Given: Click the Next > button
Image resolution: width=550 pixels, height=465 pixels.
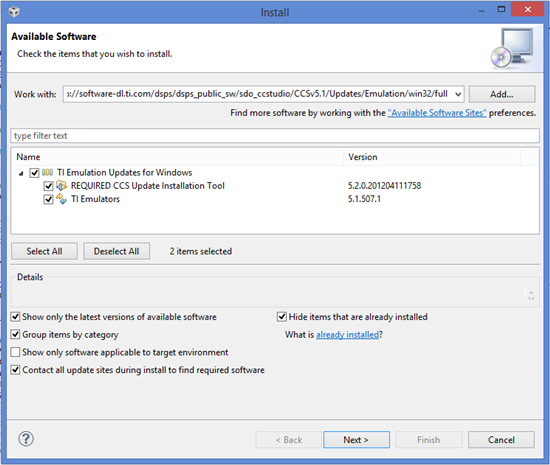Looking at the screenshot, I should pyautogui.click(x=356, y=440).
